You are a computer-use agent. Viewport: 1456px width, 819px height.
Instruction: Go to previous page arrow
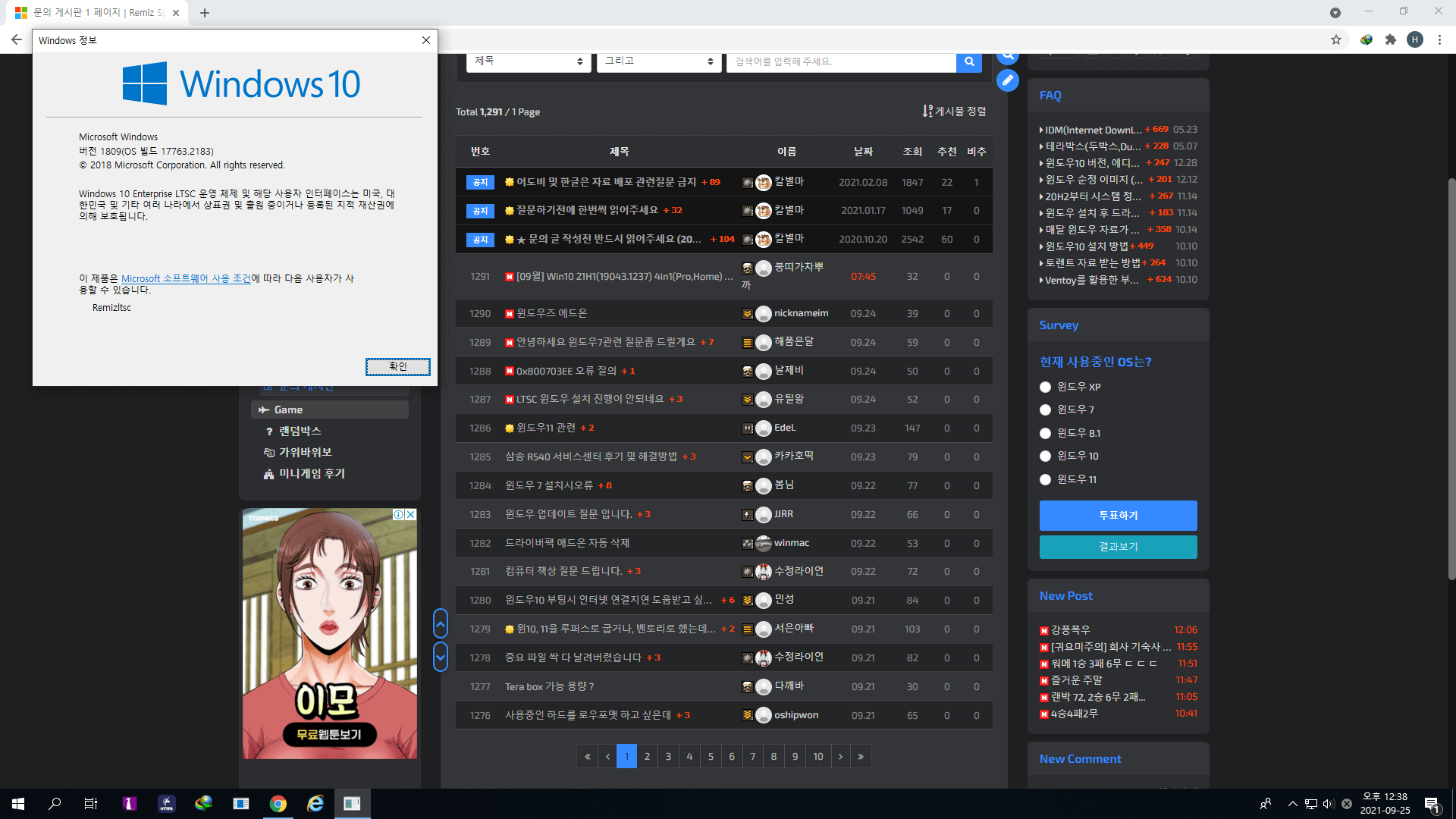tap(607, 756)
